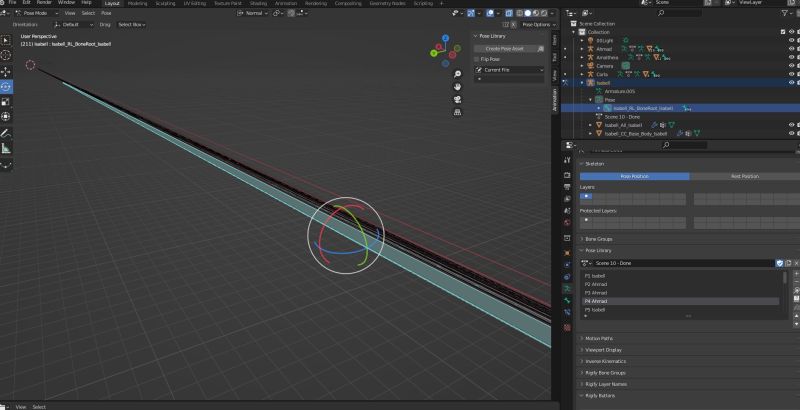
Task: Toggle Collection exclude checkbox in outliner
Action: pyautogui.click(x=783, y=32)
